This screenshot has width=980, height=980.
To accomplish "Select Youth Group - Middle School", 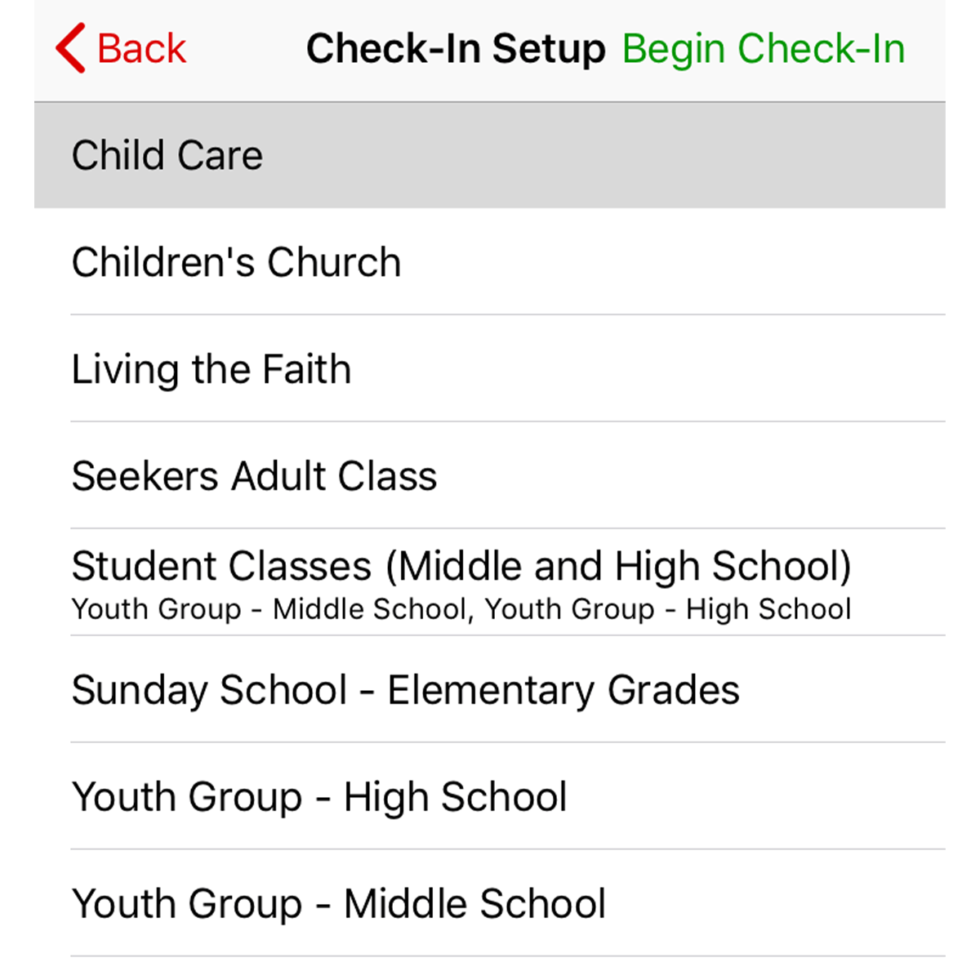I will coord(338,904).
